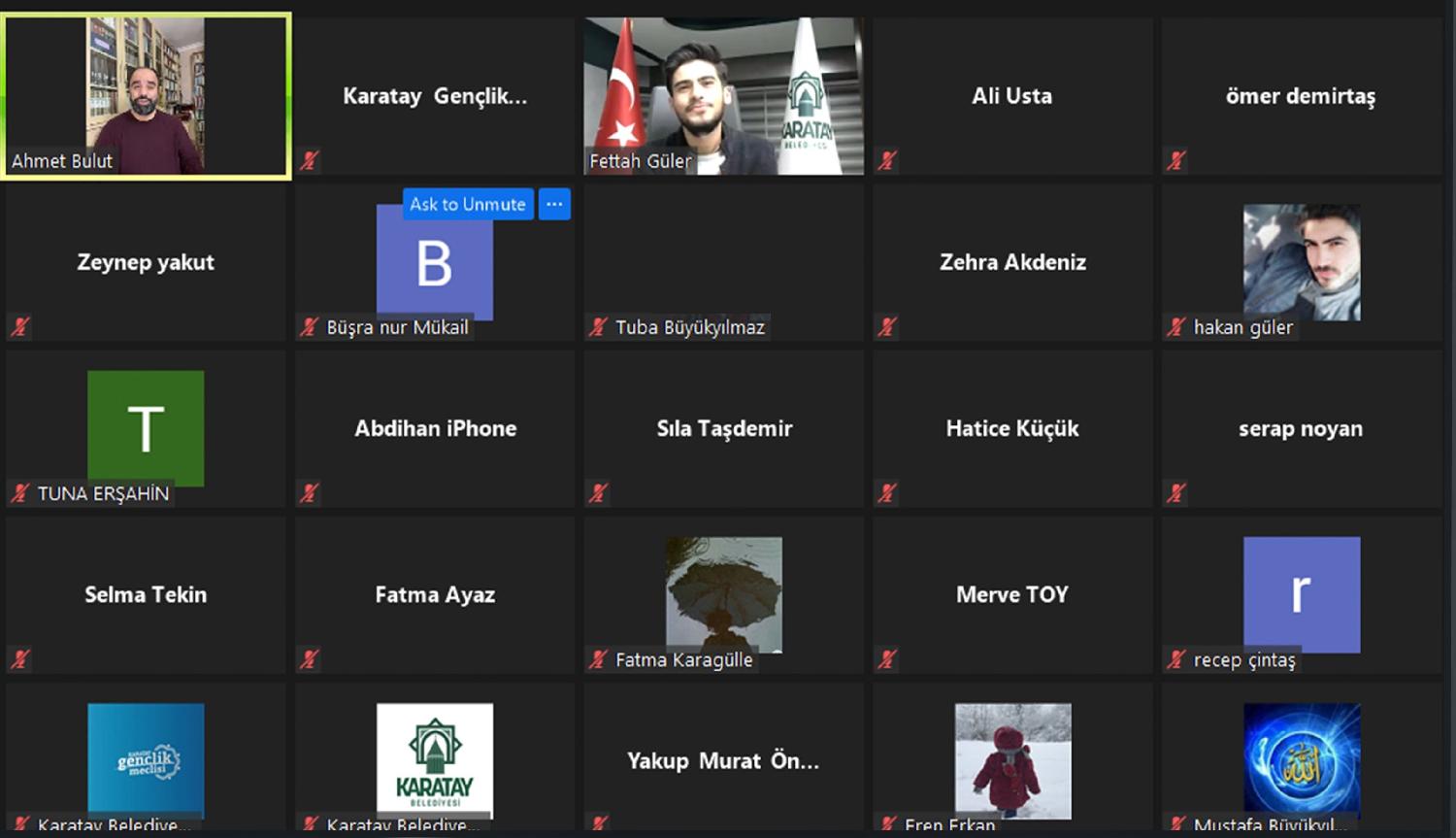Click Ask to Unmute on Büşra nur Mükail

[468, 204]
